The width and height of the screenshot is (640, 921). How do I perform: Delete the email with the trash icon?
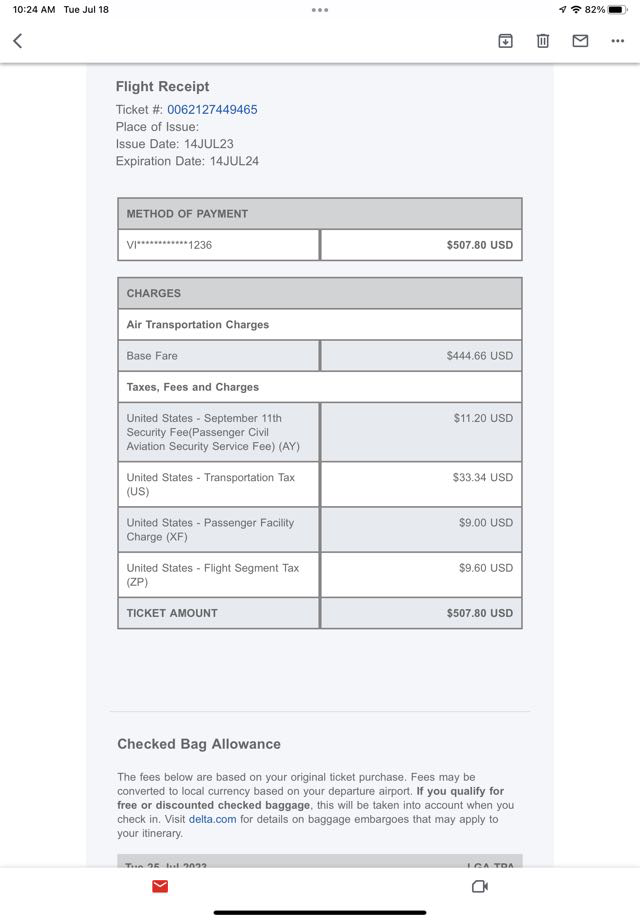click(x=542, y=41)
